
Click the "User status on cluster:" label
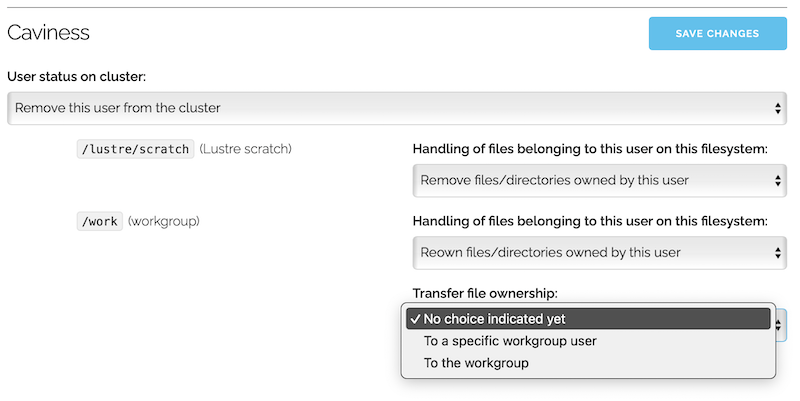click(78, 76)
